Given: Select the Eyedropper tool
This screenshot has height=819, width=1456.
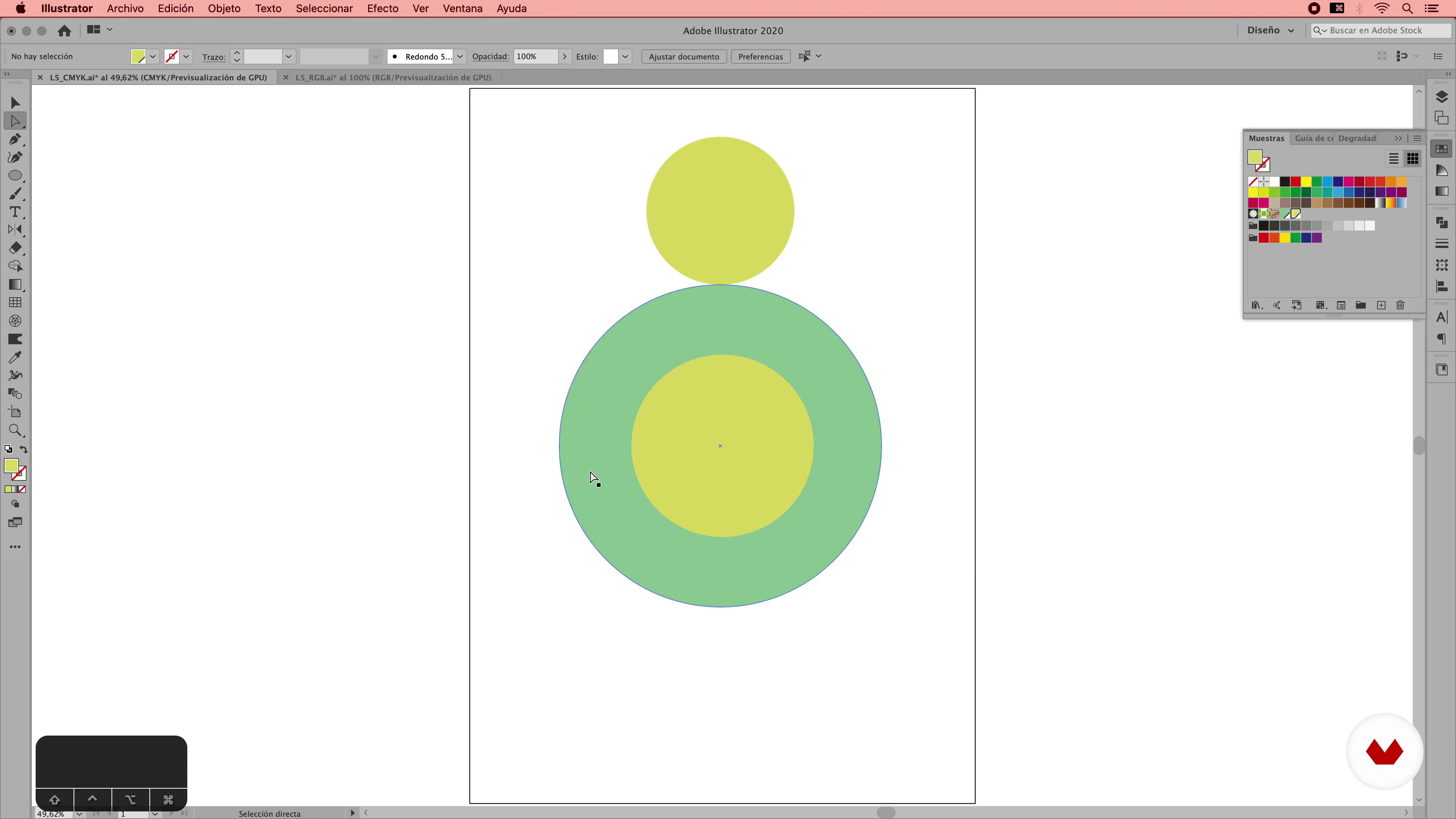Looking at the screenshot, I should 15,357.
